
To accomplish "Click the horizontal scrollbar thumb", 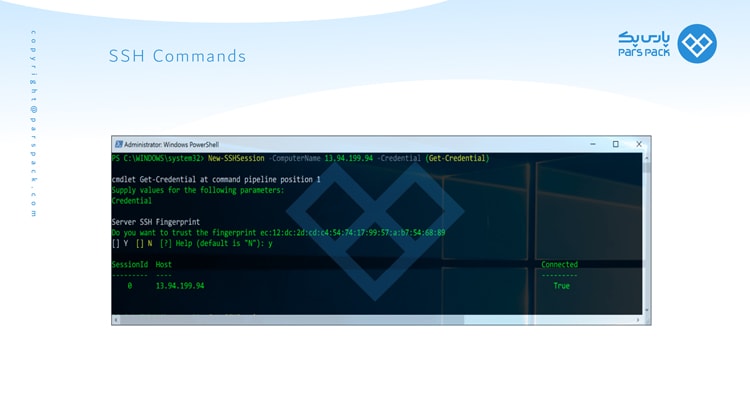I will coord(292,320).
